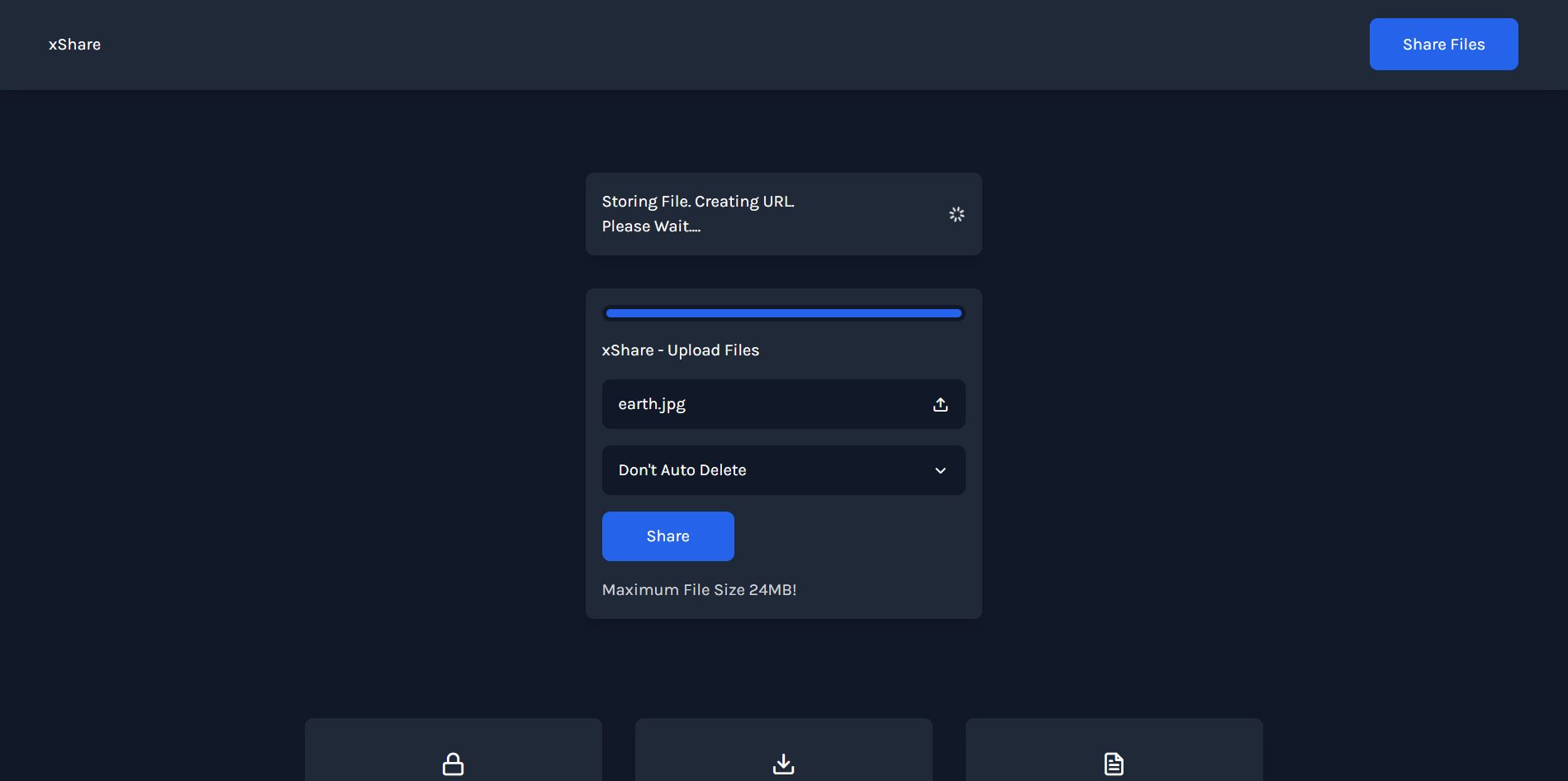The image size is (1568, 781).
Task: Open the Share Files button in header
Action: [1443, 45]
